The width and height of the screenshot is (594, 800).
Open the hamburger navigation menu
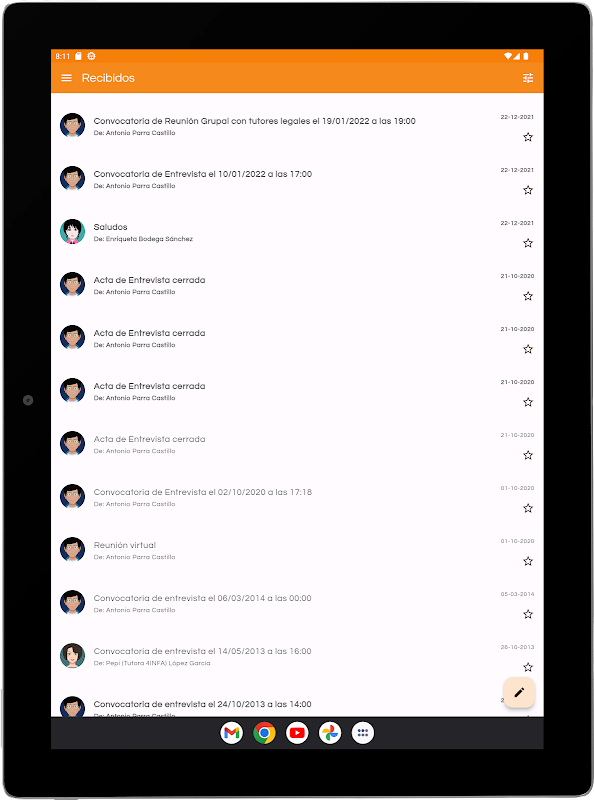click(66, 78)
